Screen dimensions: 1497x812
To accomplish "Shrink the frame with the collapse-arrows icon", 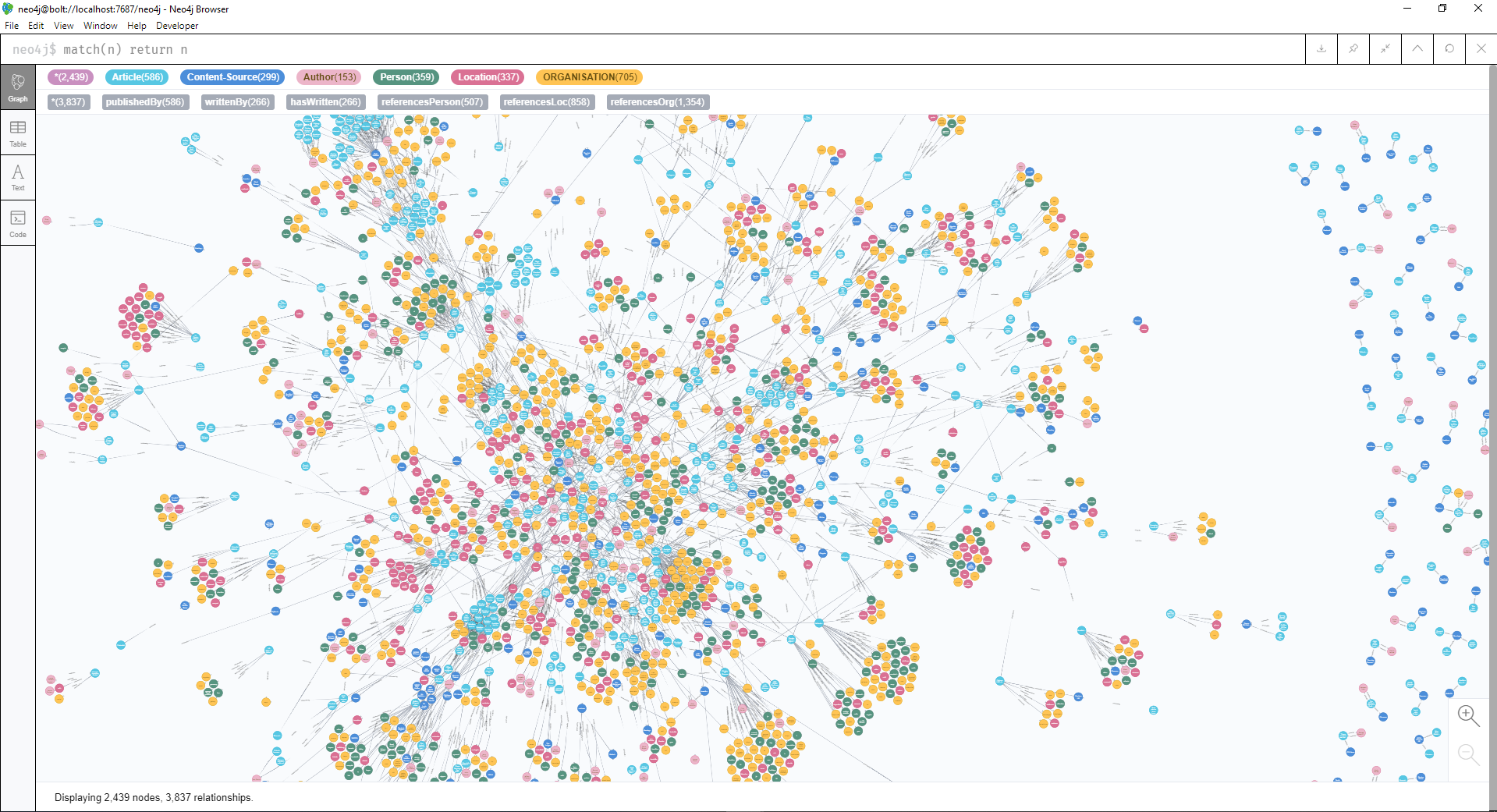I will coord(1385,48).
